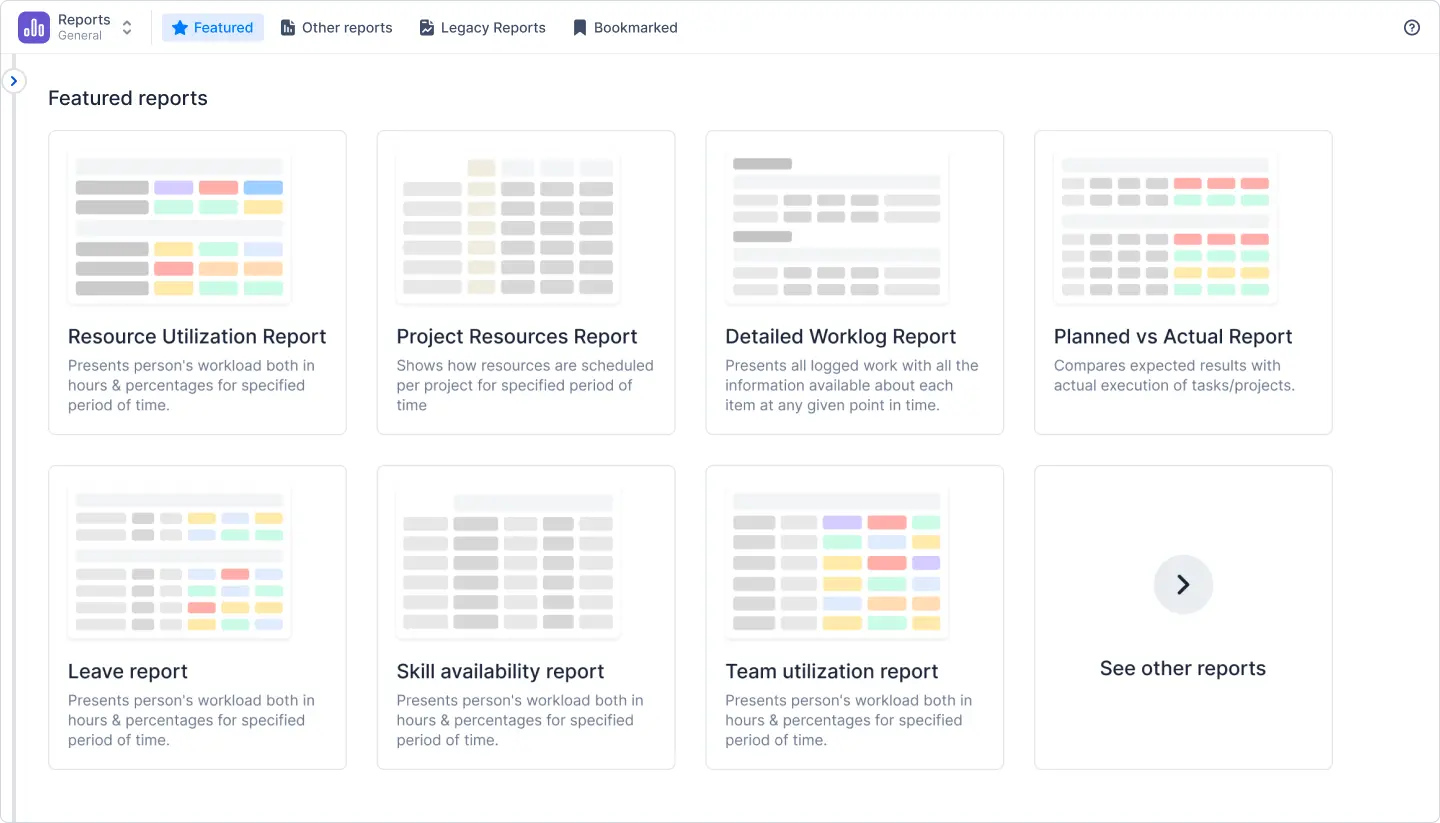Open the Resource Utilization Report
The image size is (1440, 823).
pos(197,282)
